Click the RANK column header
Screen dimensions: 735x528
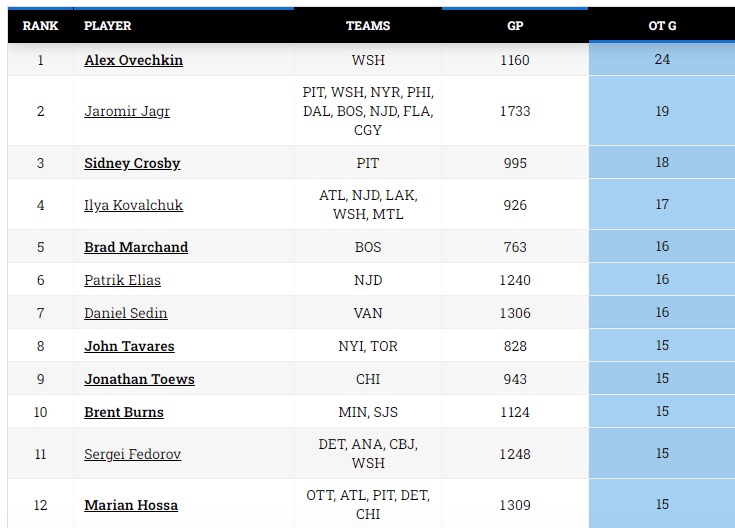tap(40, 26)
